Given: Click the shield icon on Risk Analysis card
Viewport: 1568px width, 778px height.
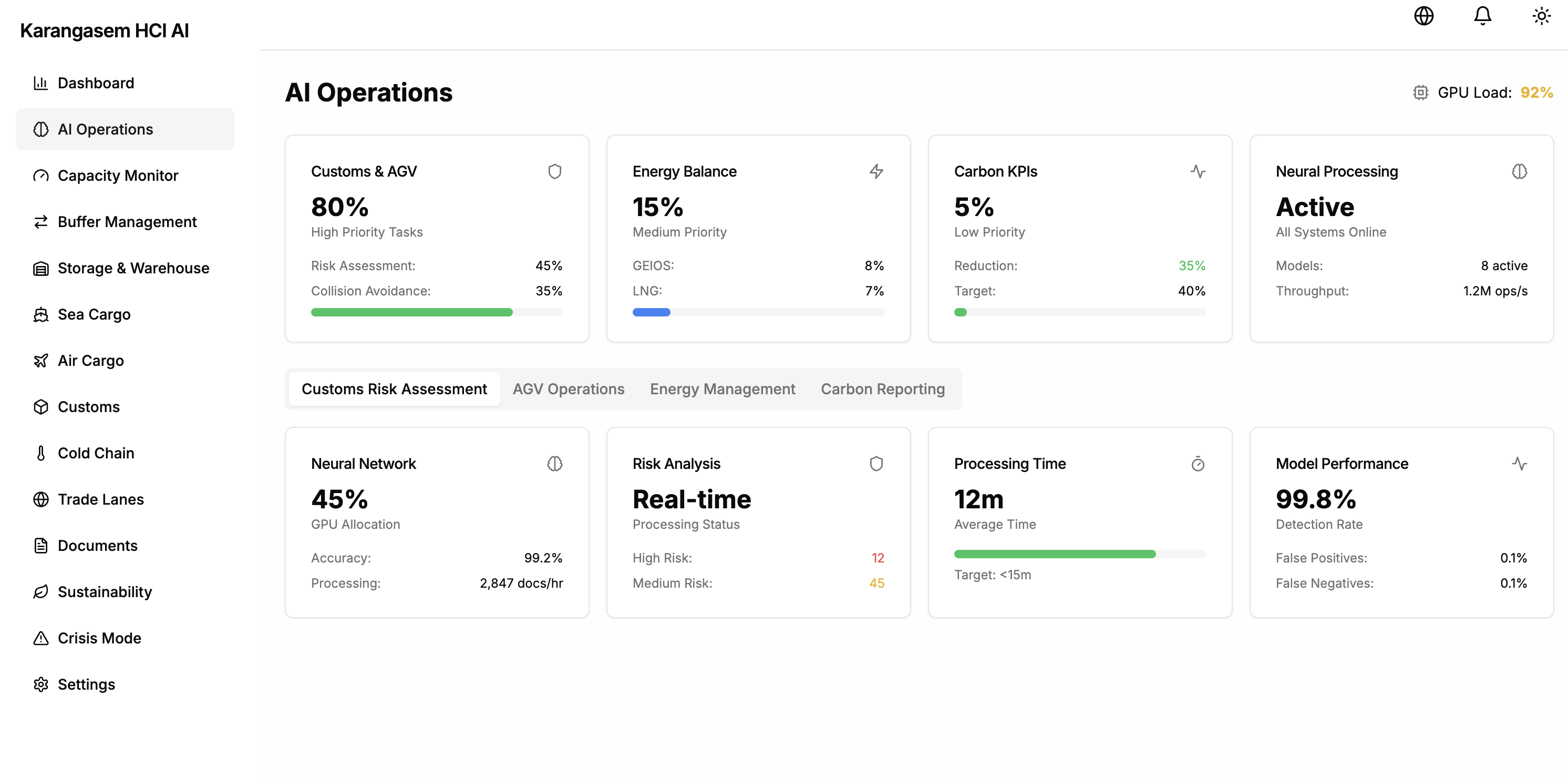Looking at the screenshot, I should (x=876, y=463).
